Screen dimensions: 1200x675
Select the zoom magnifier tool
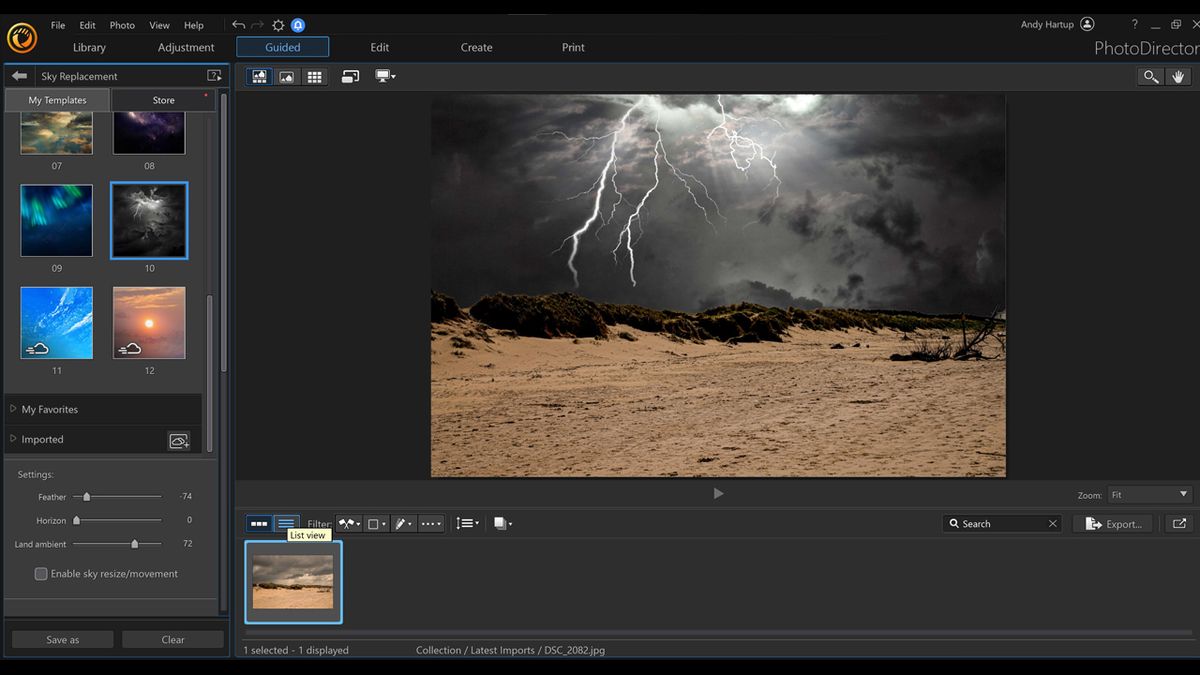pyautogui.click(x=1150, y=76)
